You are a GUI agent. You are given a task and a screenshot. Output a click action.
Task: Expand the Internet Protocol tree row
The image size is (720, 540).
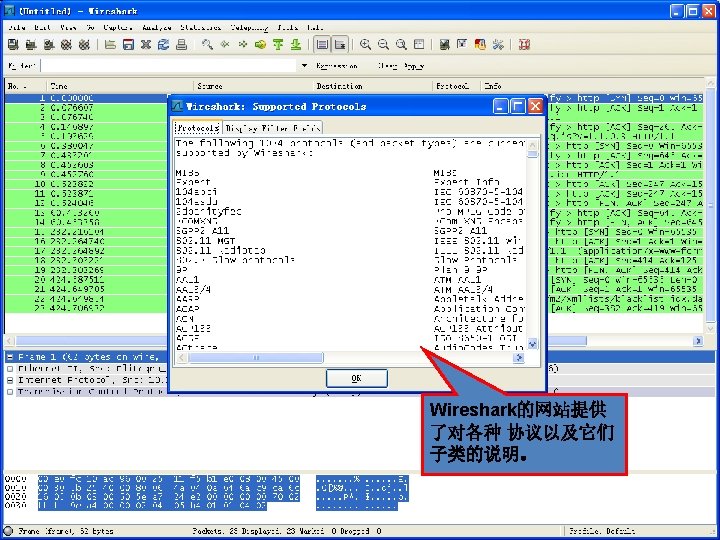pyautogui.click(x=10, y=380)
